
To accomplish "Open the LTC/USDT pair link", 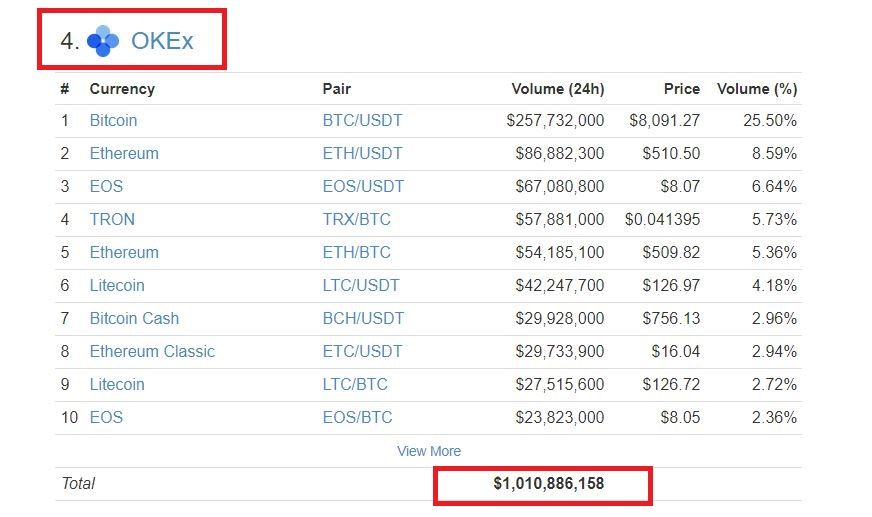I will (x=361, y=285).
